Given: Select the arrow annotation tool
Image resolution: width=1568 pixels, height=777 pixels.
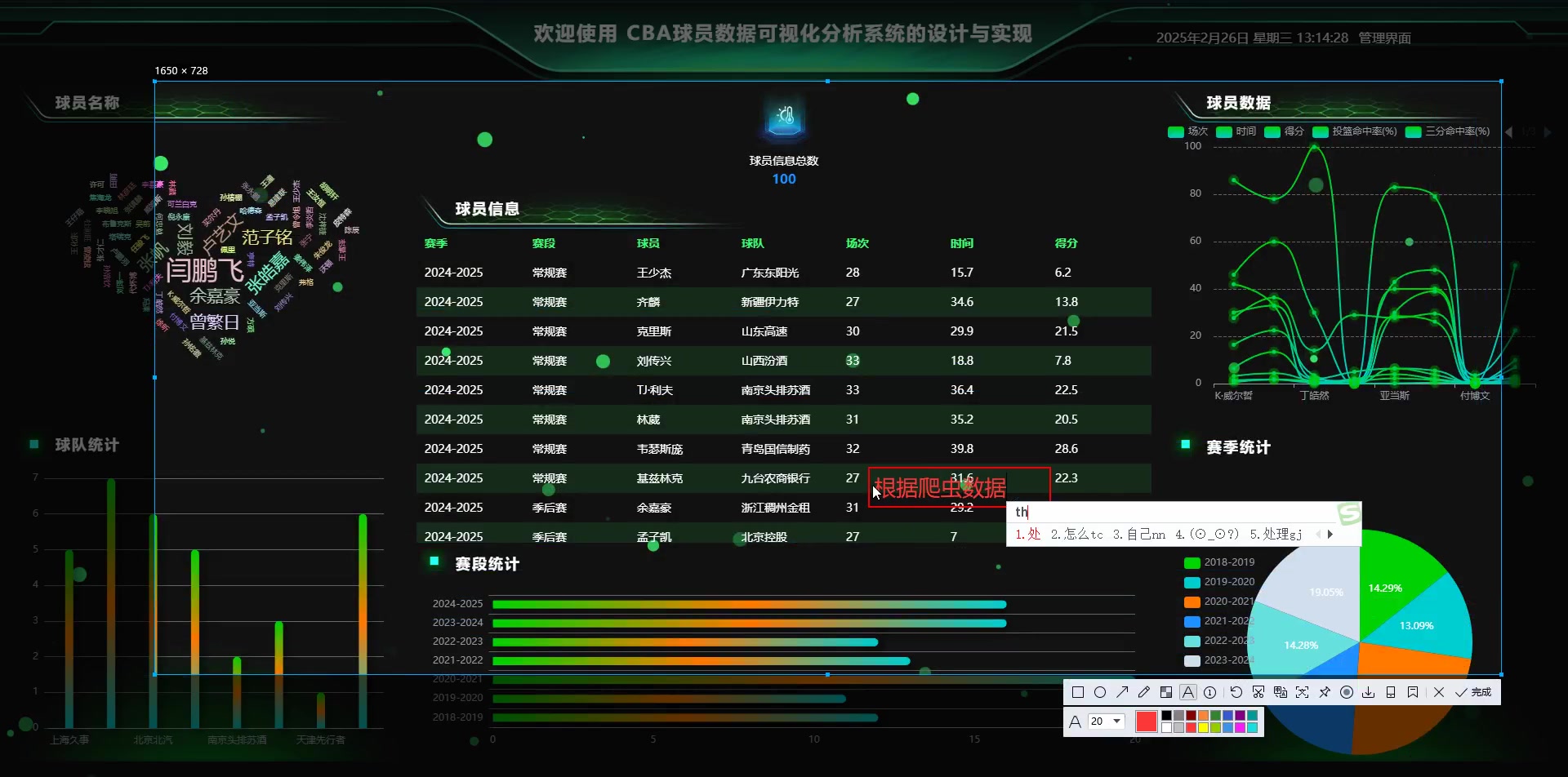Looking at the screenshot, I should [x=1122, y=692].
